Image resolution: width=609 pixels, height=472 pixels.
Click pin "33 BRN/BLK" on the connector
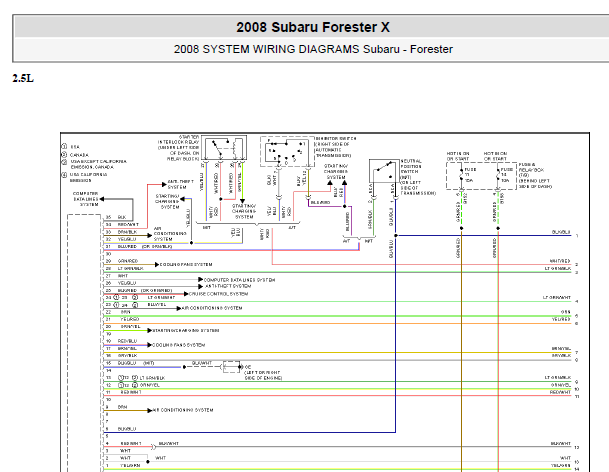tap(122, 232)
